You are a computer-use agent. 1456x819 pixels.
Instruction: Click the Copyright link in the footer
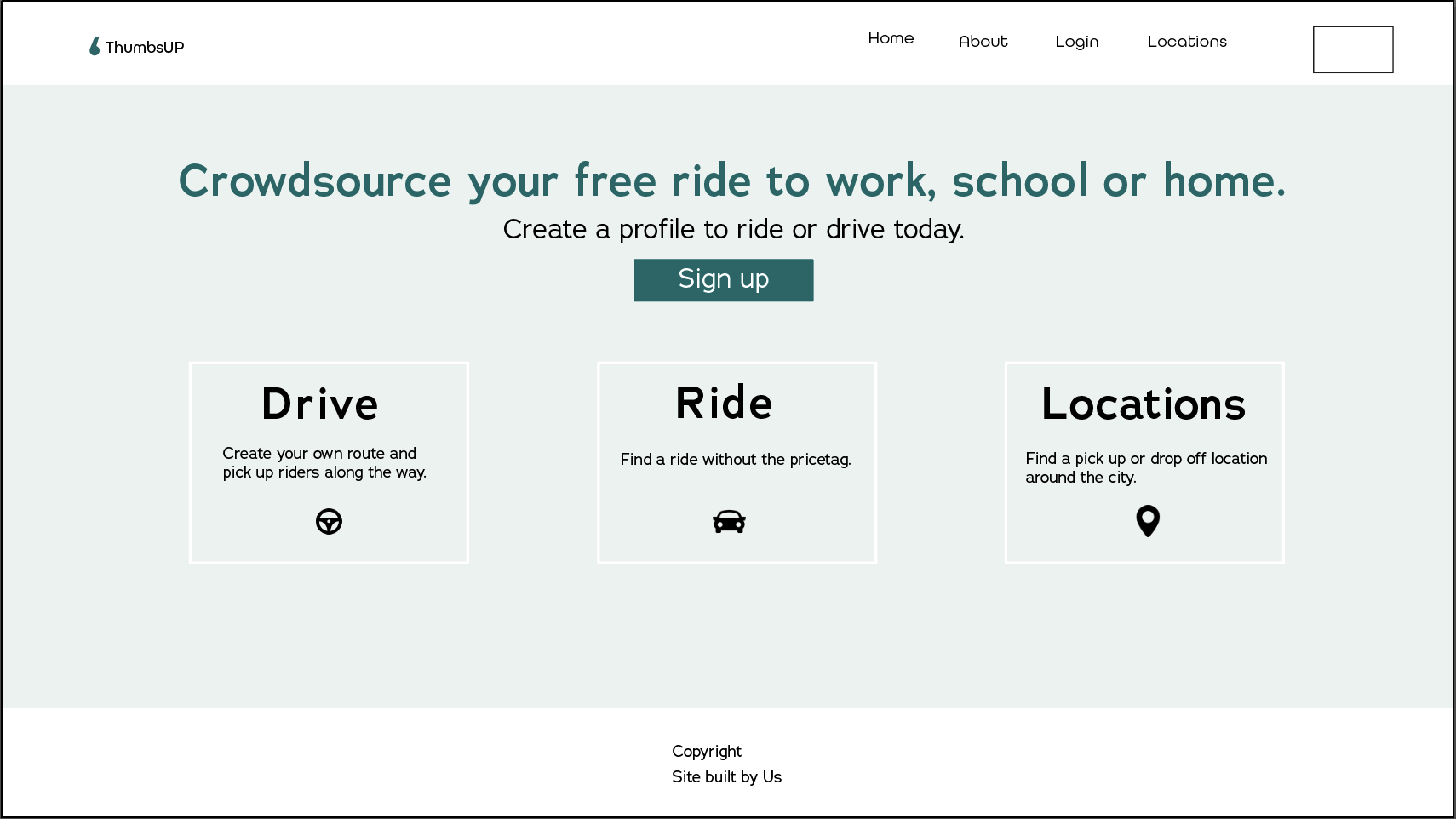pos(707,751)
